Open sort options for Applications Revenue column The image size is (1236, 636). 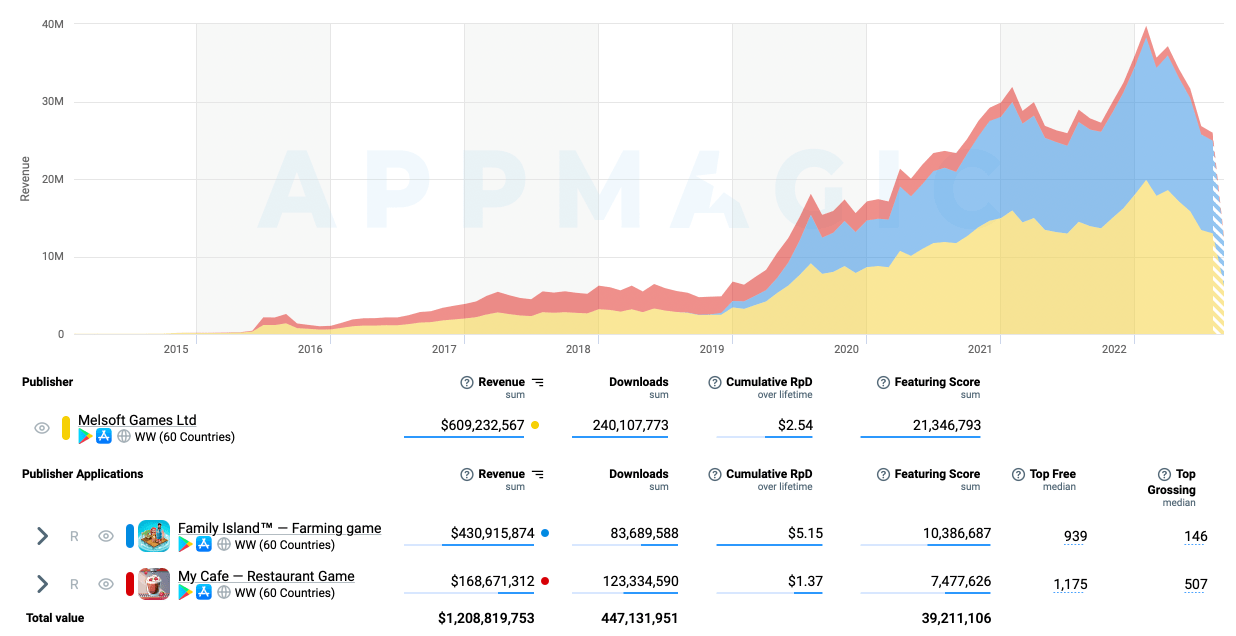click(538, 474)
